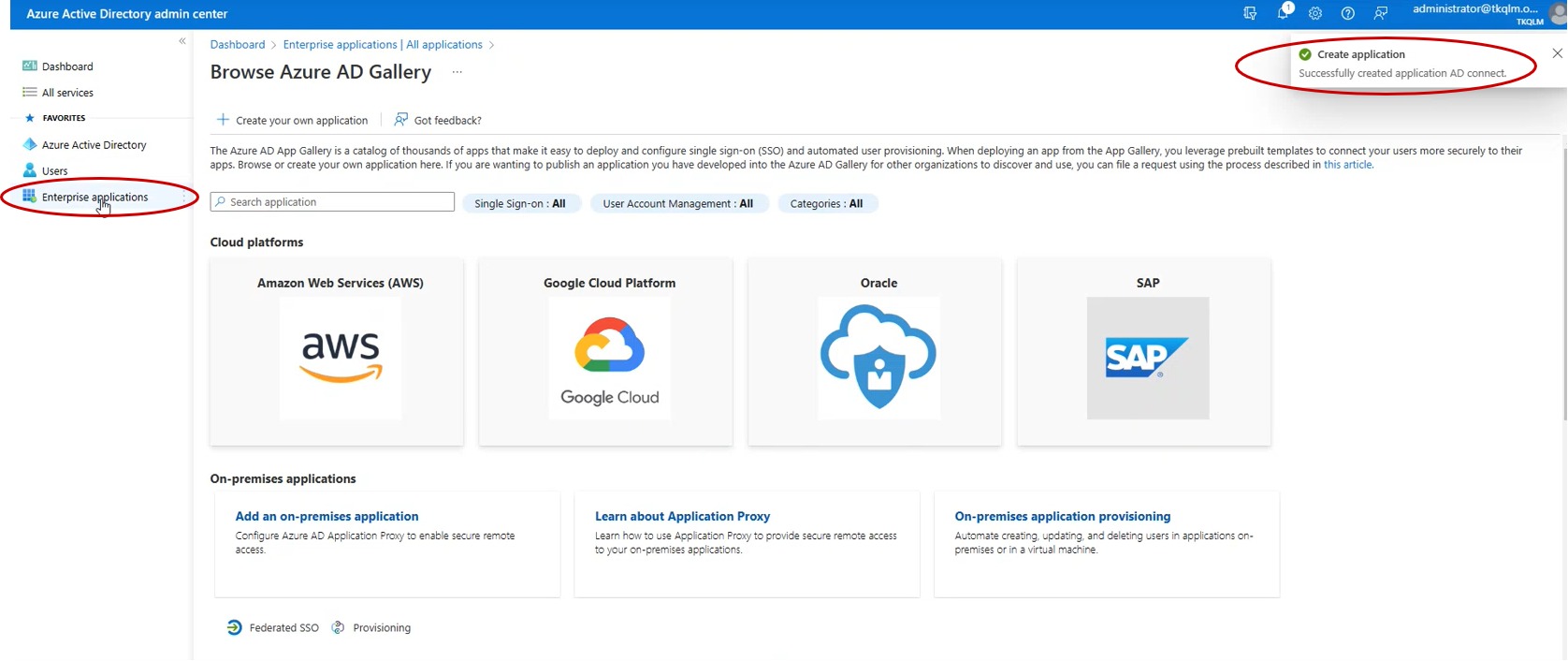Select All services in the sidebar

67,93
